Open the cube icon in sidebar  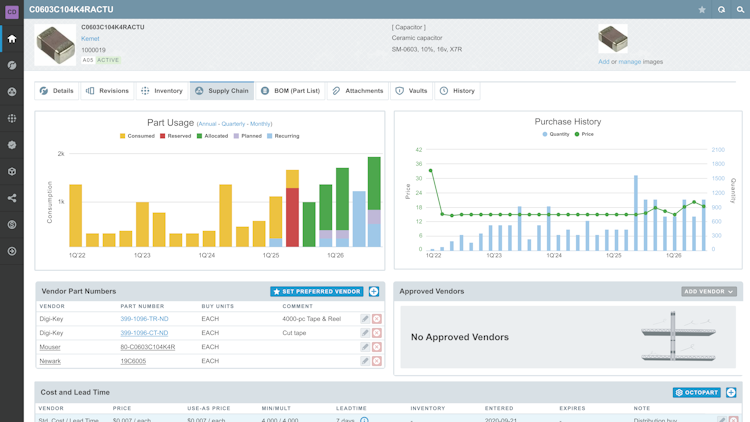click(12, 171)
